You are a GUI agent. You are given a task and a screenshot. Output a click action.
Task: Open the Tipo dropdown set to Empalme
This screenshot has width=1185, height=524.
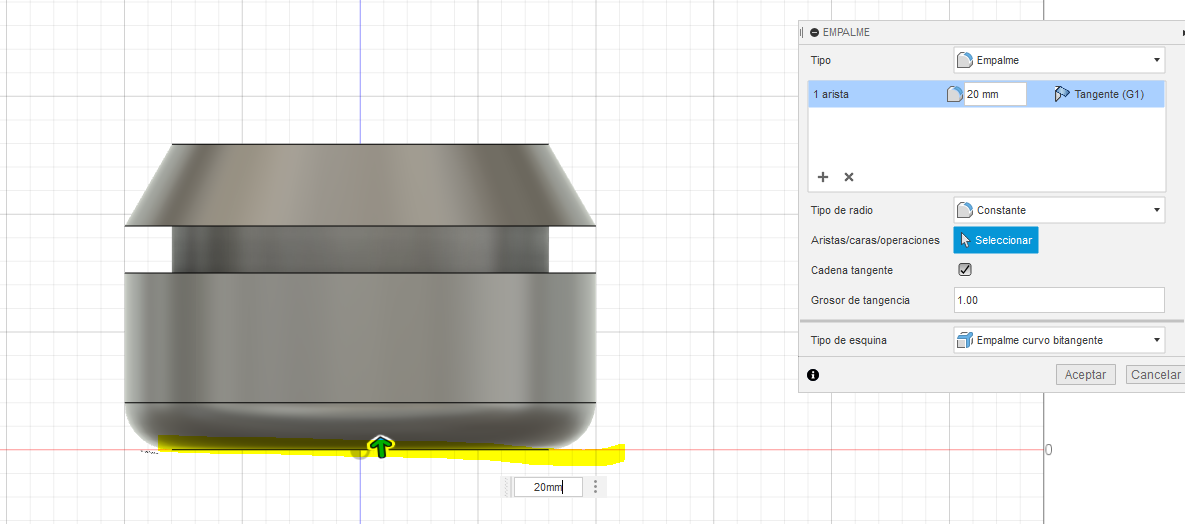coord(1059,60)
